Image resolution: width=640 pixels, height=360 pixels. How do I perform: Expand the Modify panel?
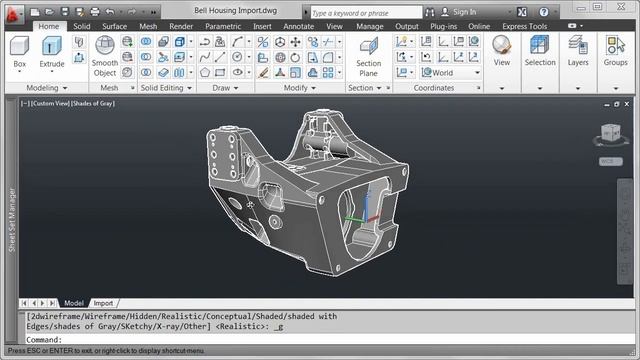pos(300,88)
